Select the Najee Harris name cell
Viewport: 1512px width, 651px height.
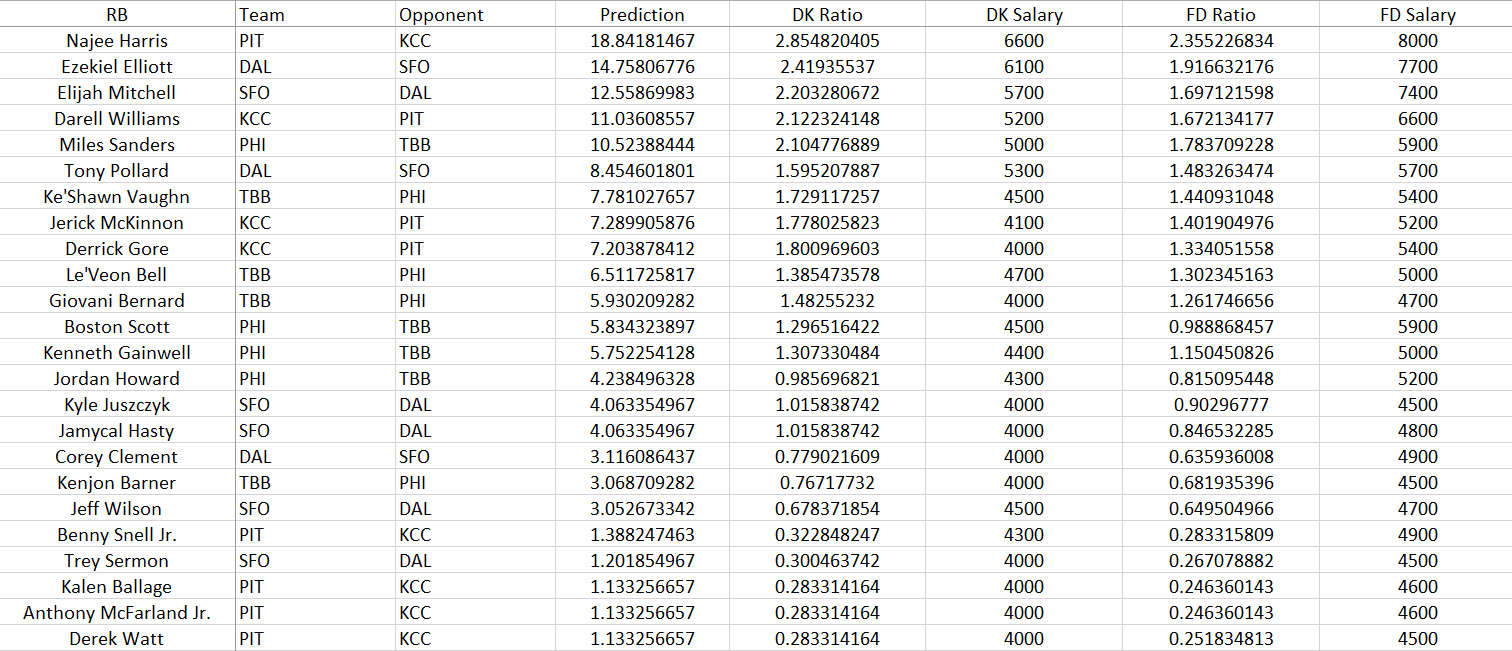click(x=117, y=41)
